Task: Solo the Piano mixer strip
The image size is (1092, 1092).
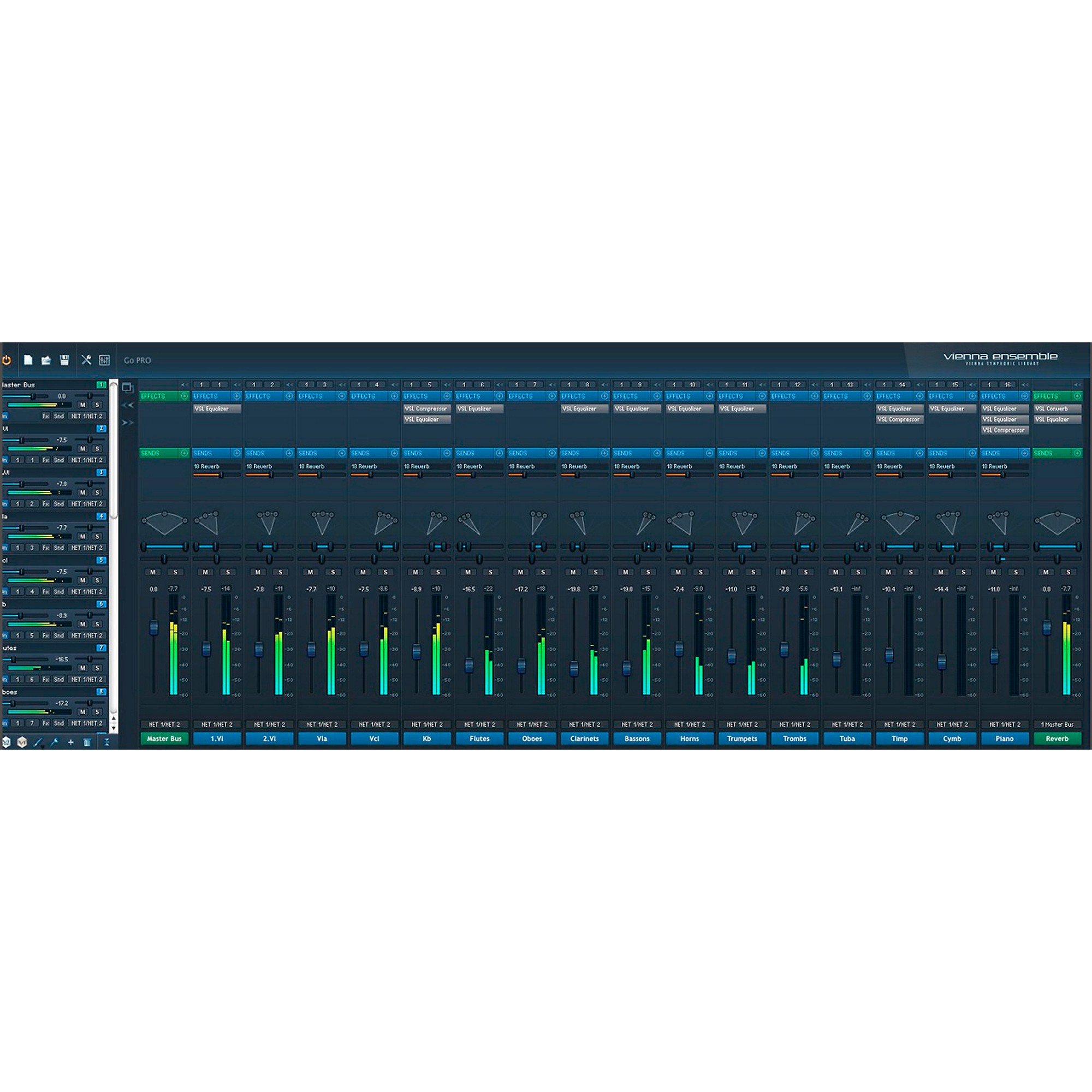Action: click(x=1016, y=572)
